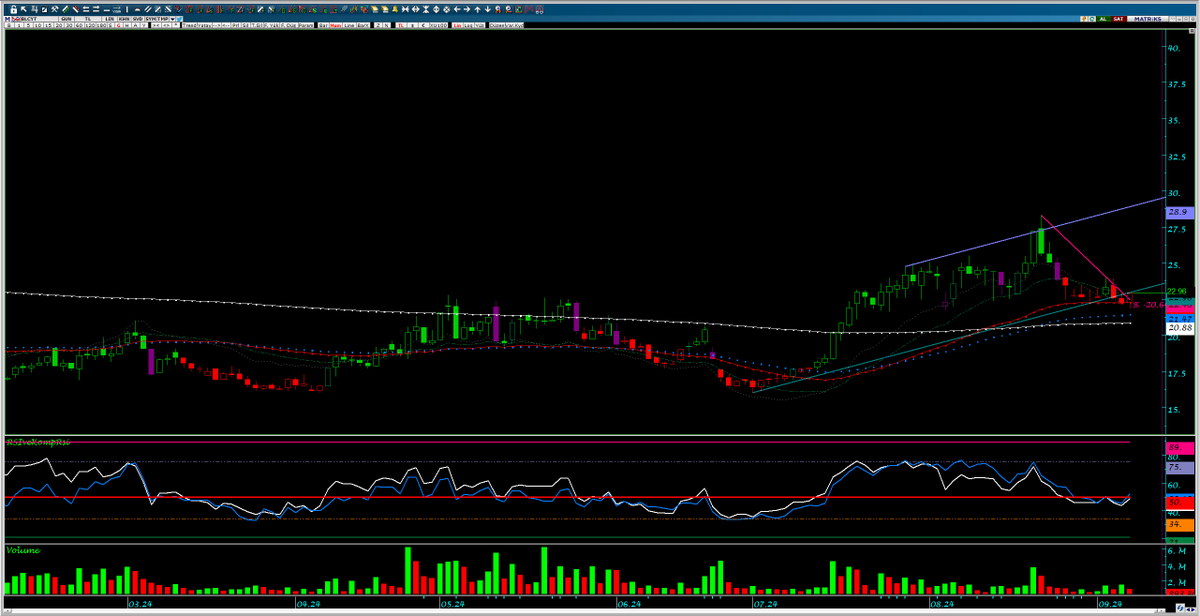The width and height of the screenshot is (1200, 616).
Task: Select the KHN tab in the header
Action: (x=122, y=19)
